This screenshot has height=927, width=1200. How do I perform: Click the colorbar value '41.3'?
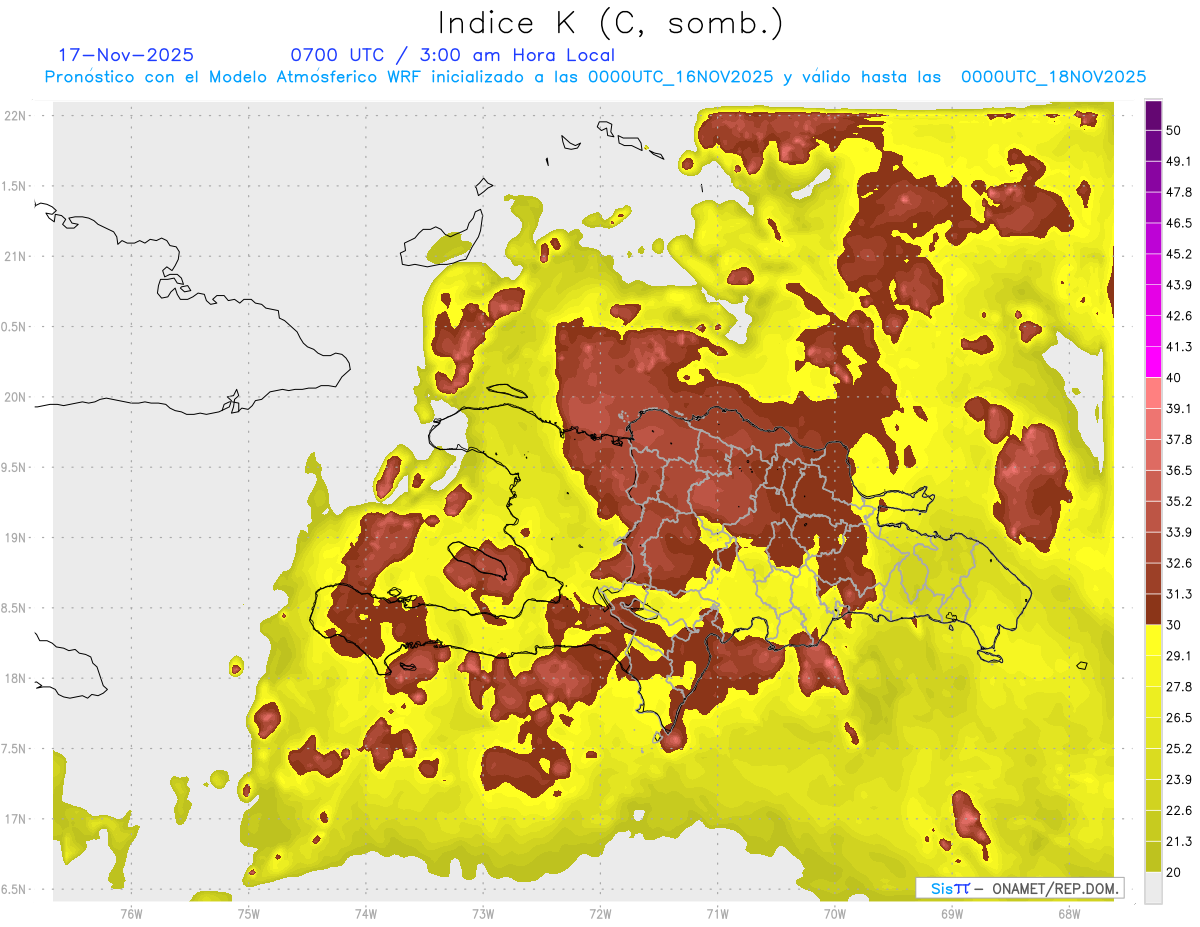pos(1179,347)
